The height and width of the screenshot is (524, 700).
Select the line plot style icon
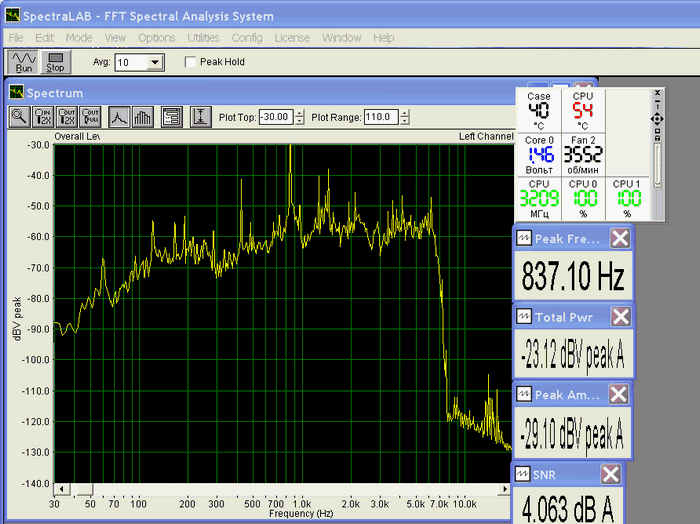tap(119, 116)
